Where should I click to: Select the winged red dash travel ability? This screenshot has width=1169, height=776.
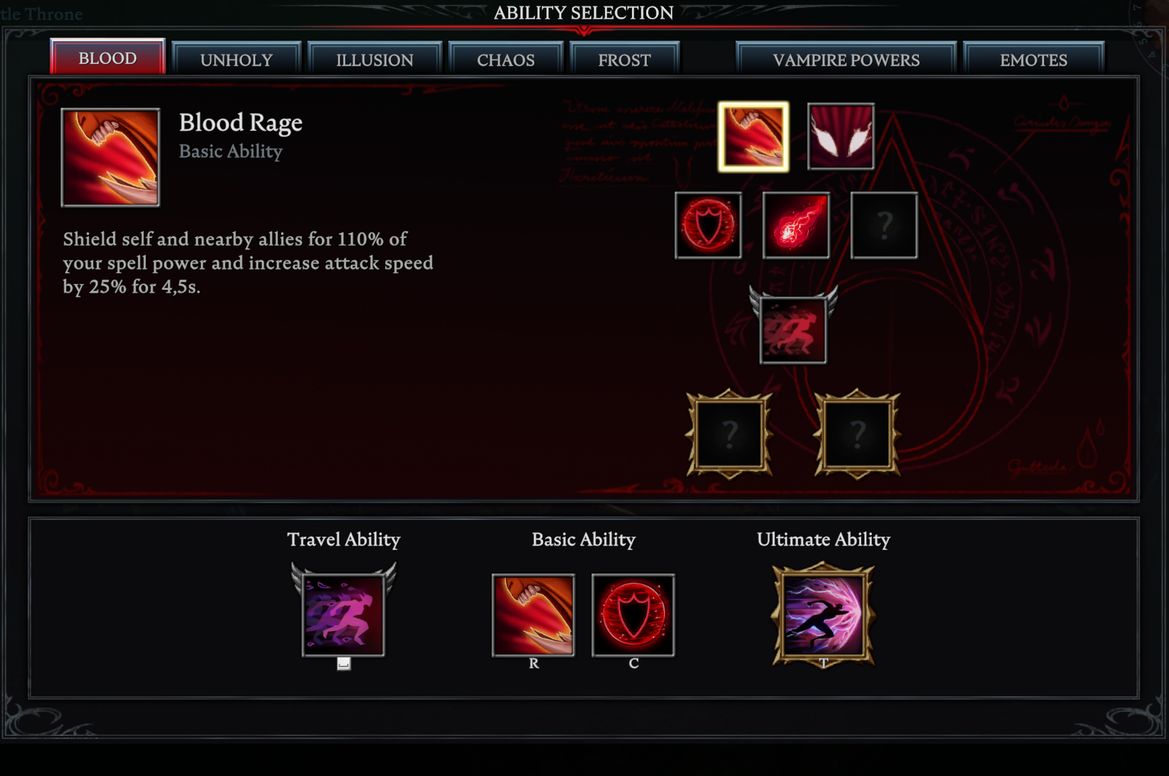[x=793, y=327]
